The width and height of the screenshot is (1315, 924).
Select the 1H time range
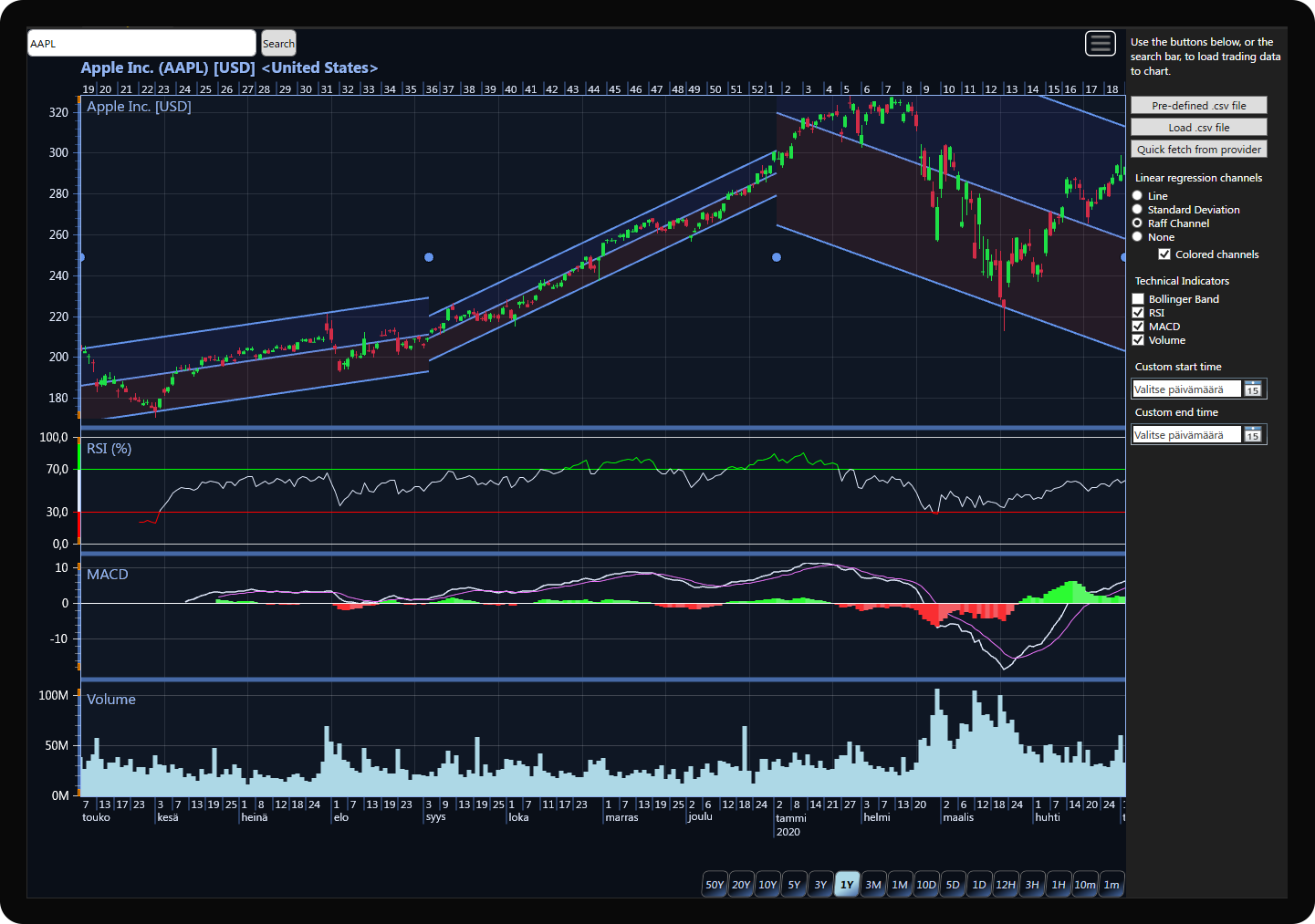pos(1059,884)
